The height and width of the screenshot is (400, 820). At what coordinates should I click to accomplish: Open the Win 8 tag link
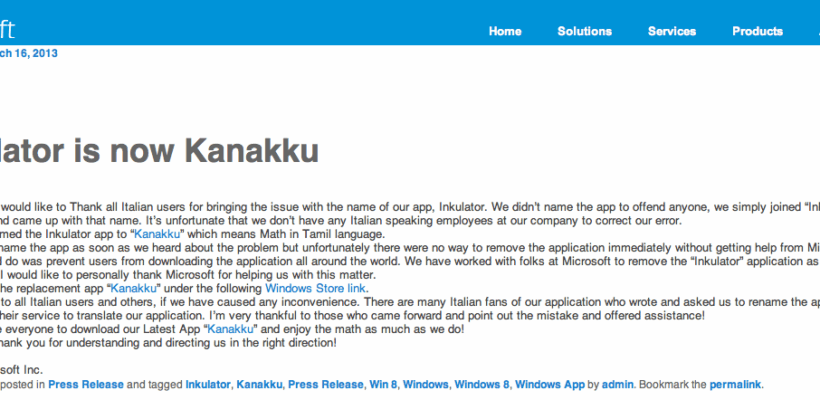[383, 385]
